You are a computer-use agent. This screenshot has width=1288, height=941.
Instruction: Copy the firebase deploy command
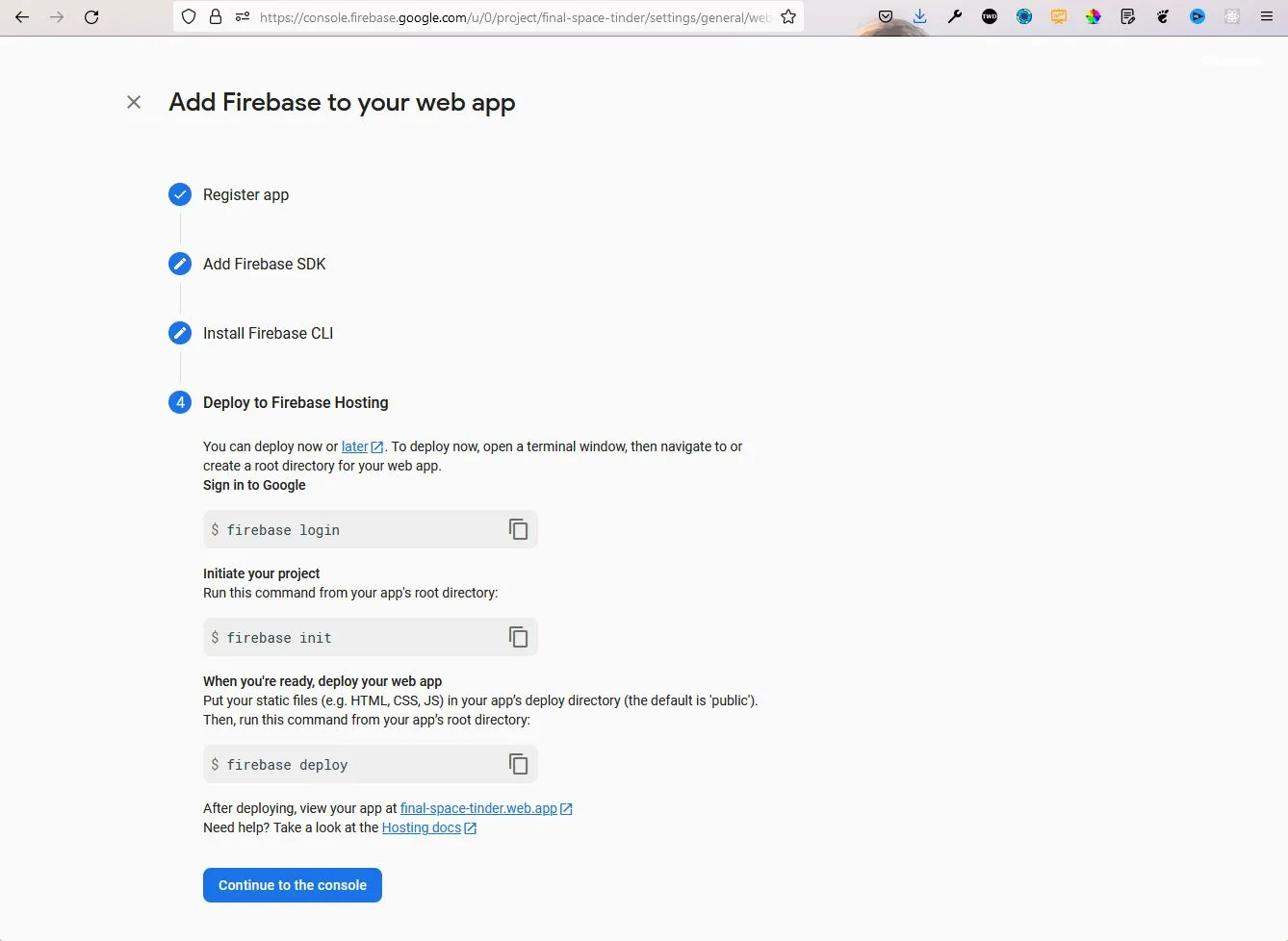tap(518, 764)
